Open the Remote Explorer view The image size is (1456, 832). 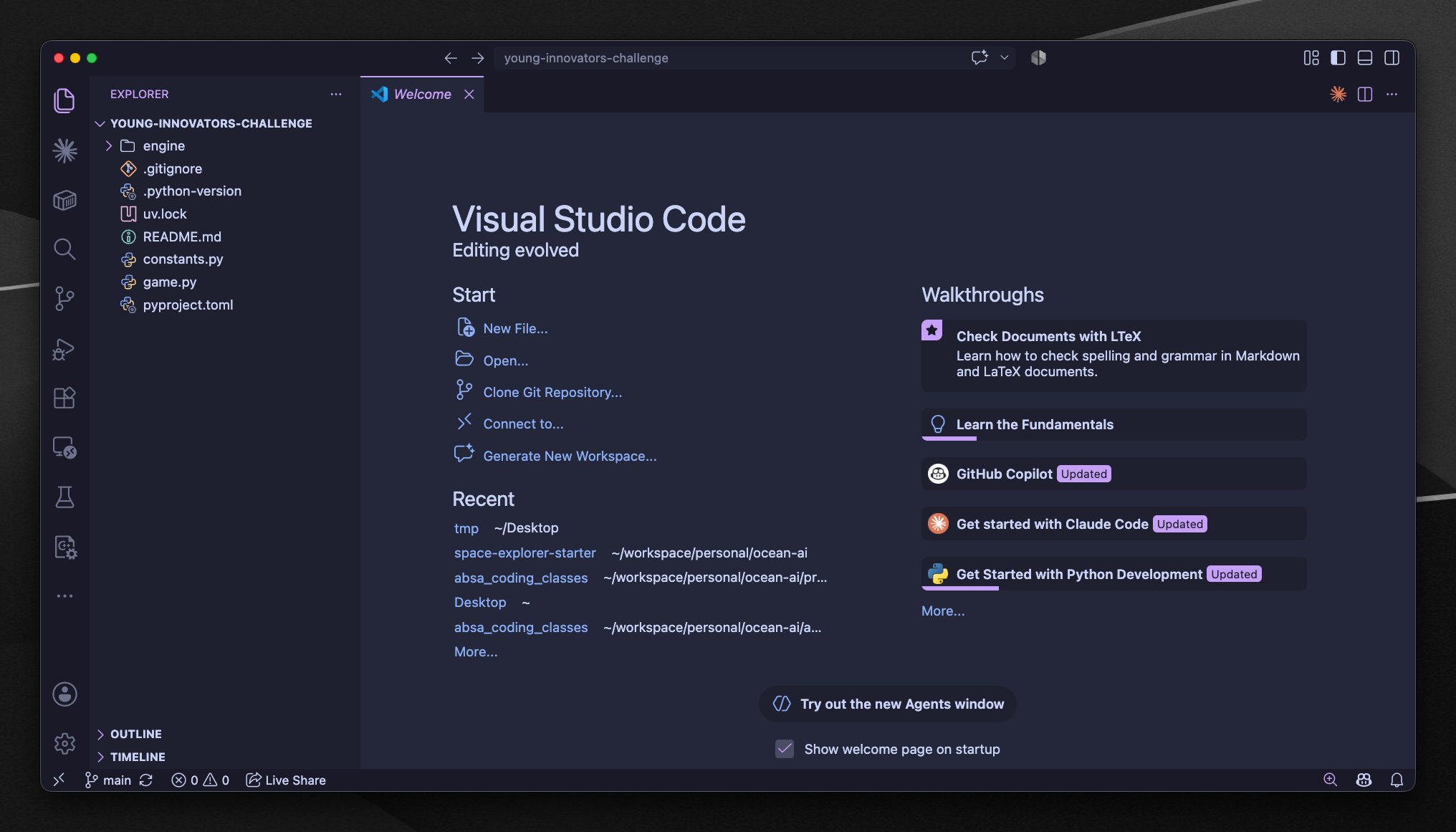tap(64, 448)
